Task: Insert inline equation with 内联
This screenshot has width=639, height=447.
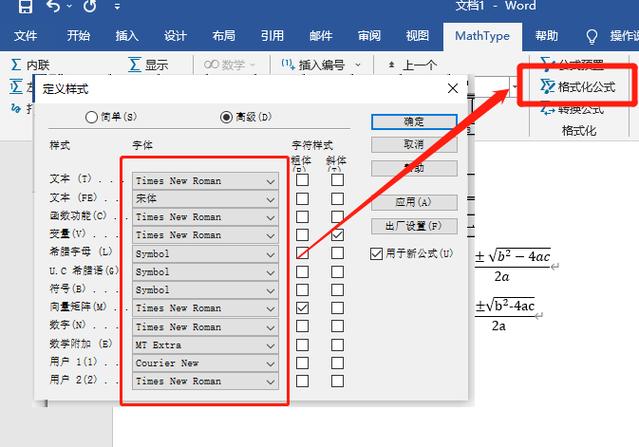Action: pos(30,65)
